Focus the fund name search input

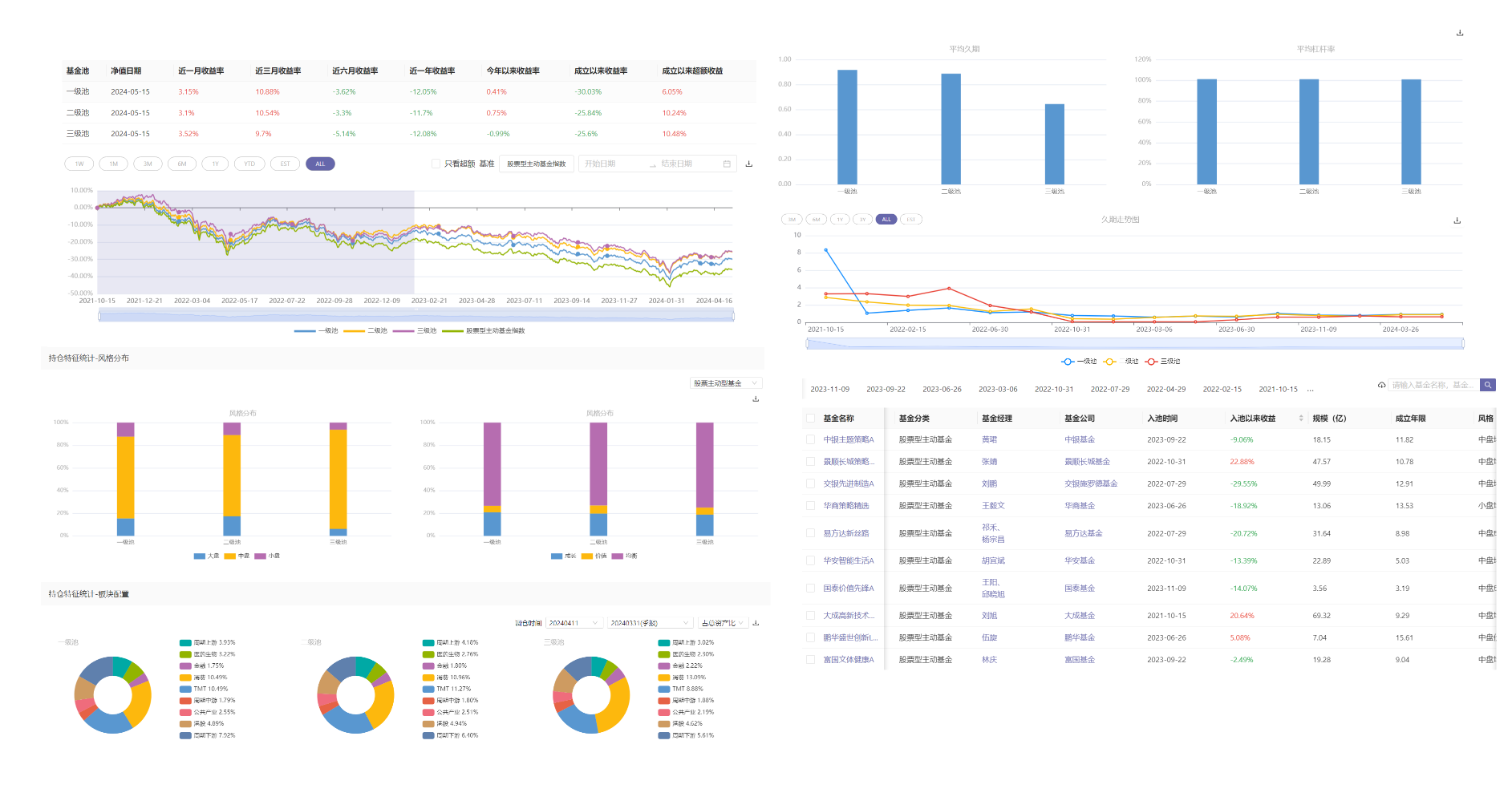pos(1432,385)
